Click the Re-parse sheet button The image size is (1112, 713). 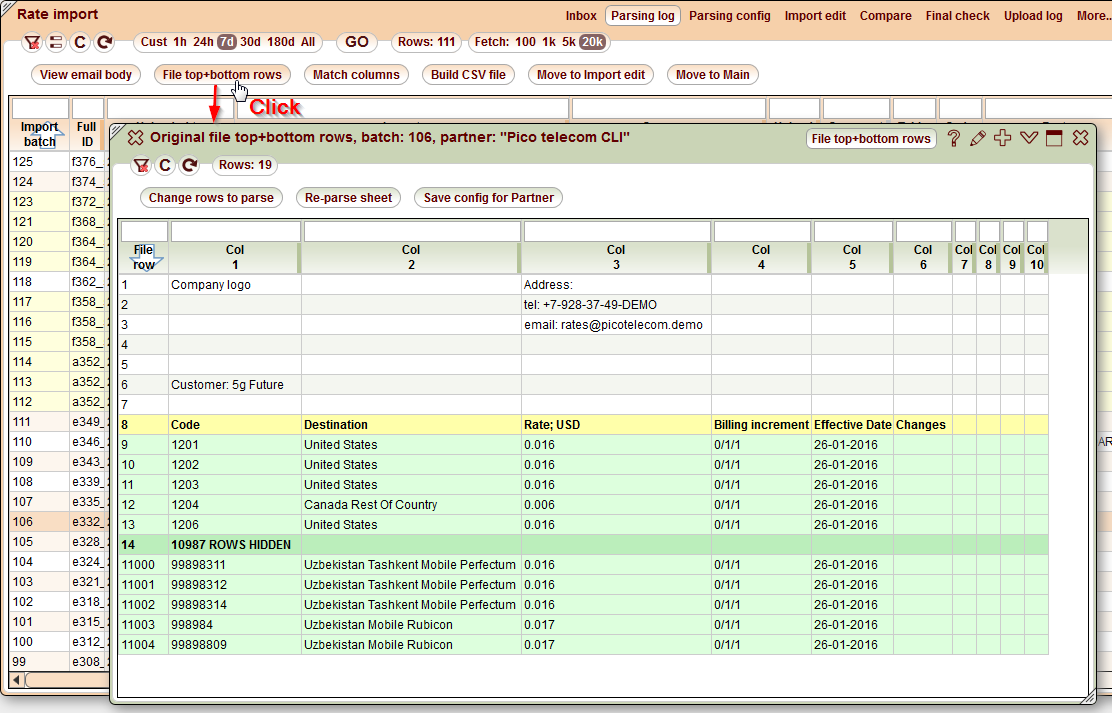348,197
